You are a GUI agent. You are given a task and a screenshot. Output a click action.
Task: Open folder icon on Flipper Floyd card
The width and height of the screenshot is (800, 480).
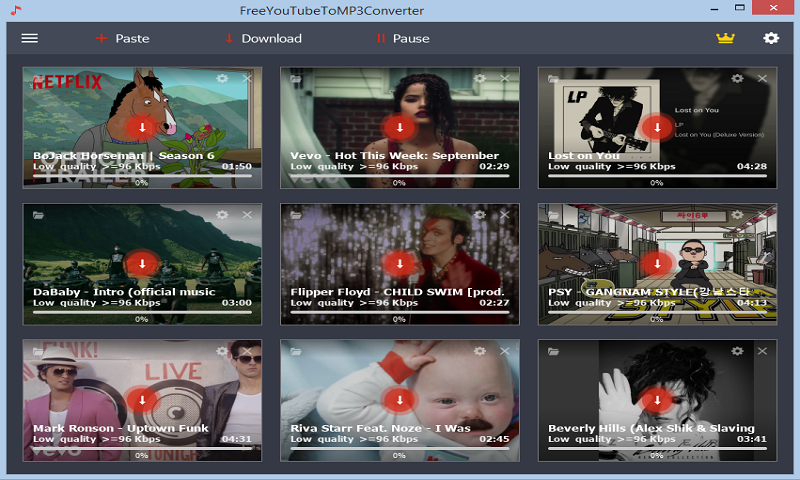coord(296,215)
